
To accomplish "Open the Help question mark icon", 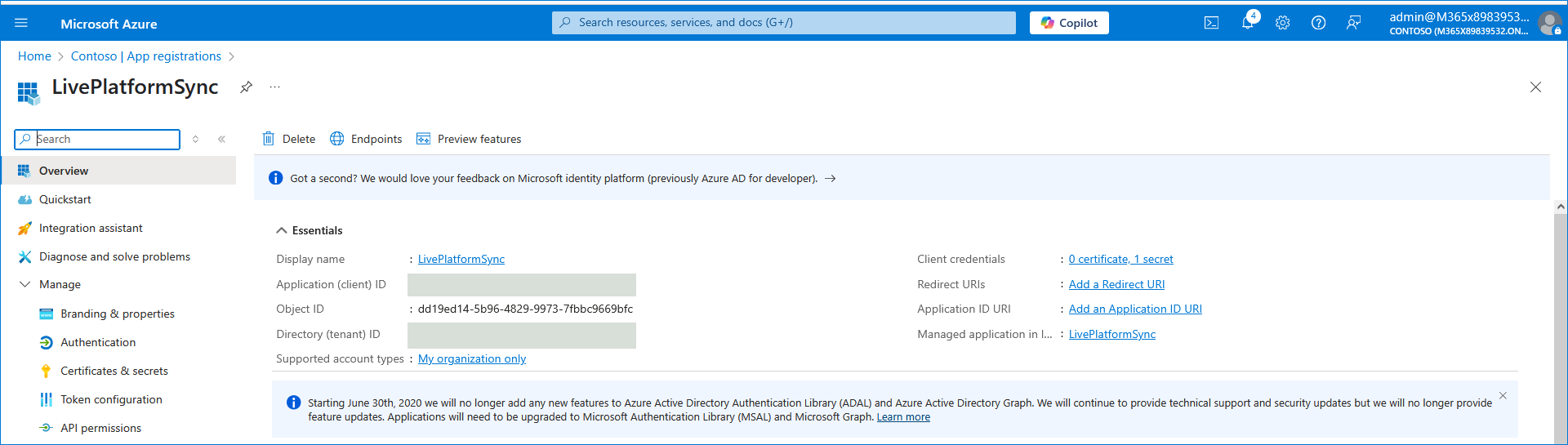I will 1318,23.
